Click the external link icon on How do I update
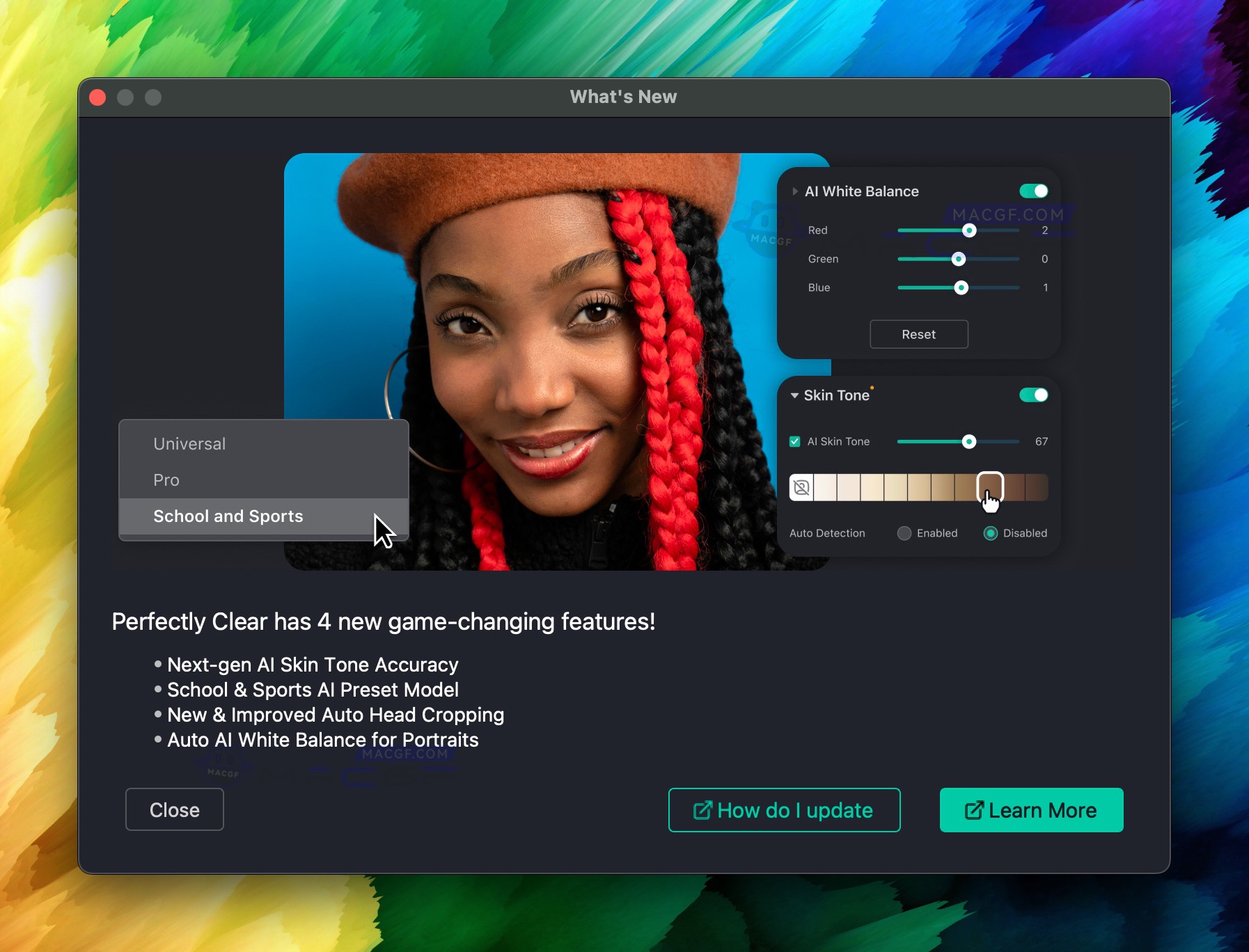The height and width of the screenshot is (952, 1249). point(702,810)
